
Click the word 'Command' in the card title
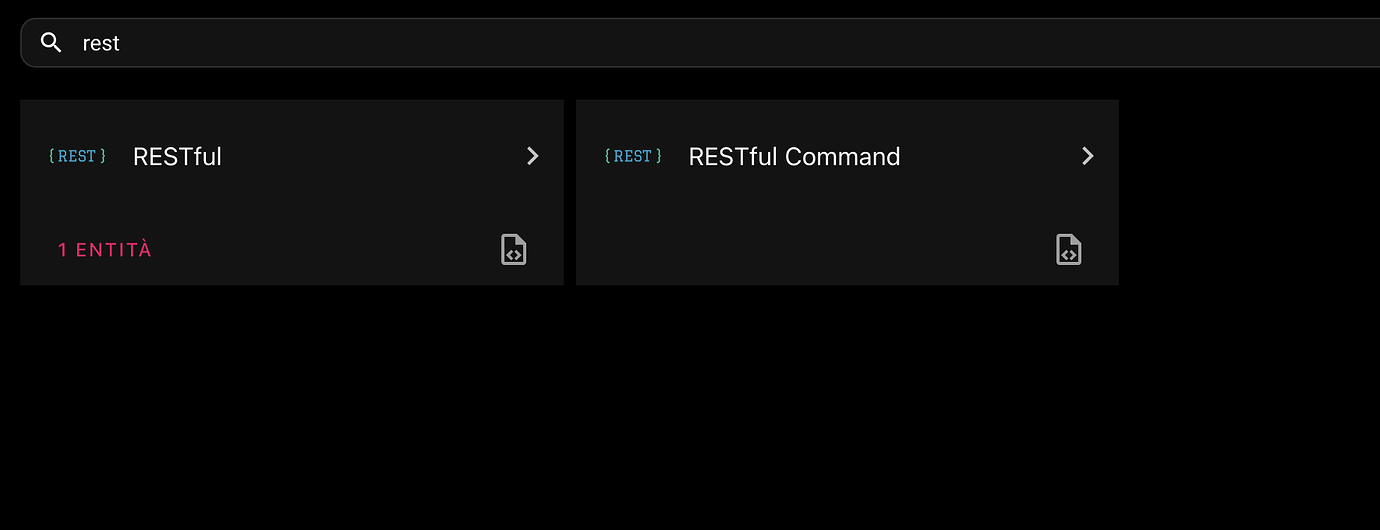pos(843,157)
